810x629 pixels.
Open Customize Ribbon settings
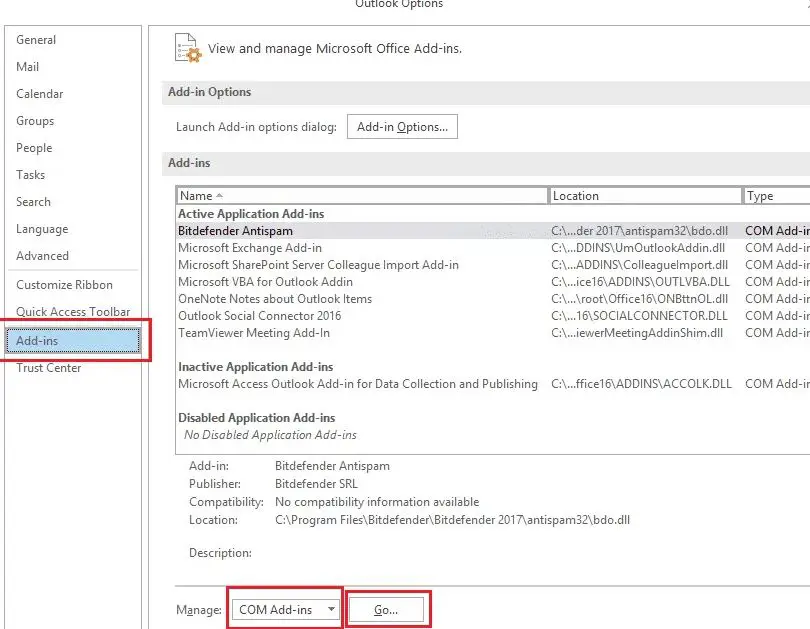(65, 285)
